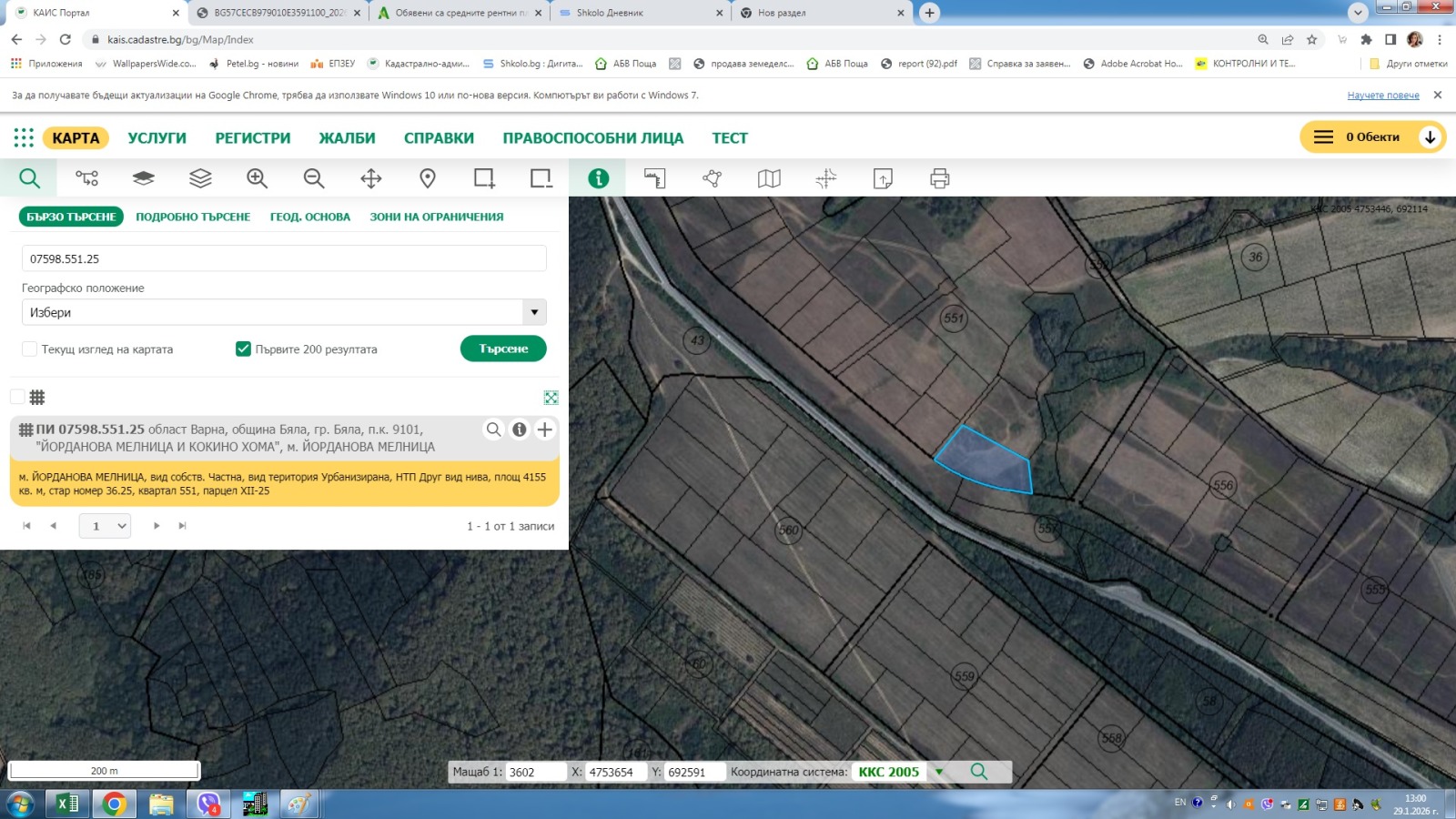Open the 'ККС 2005' coordinate system dropdown
1456x819 pixels.
[x=937, y=771]
